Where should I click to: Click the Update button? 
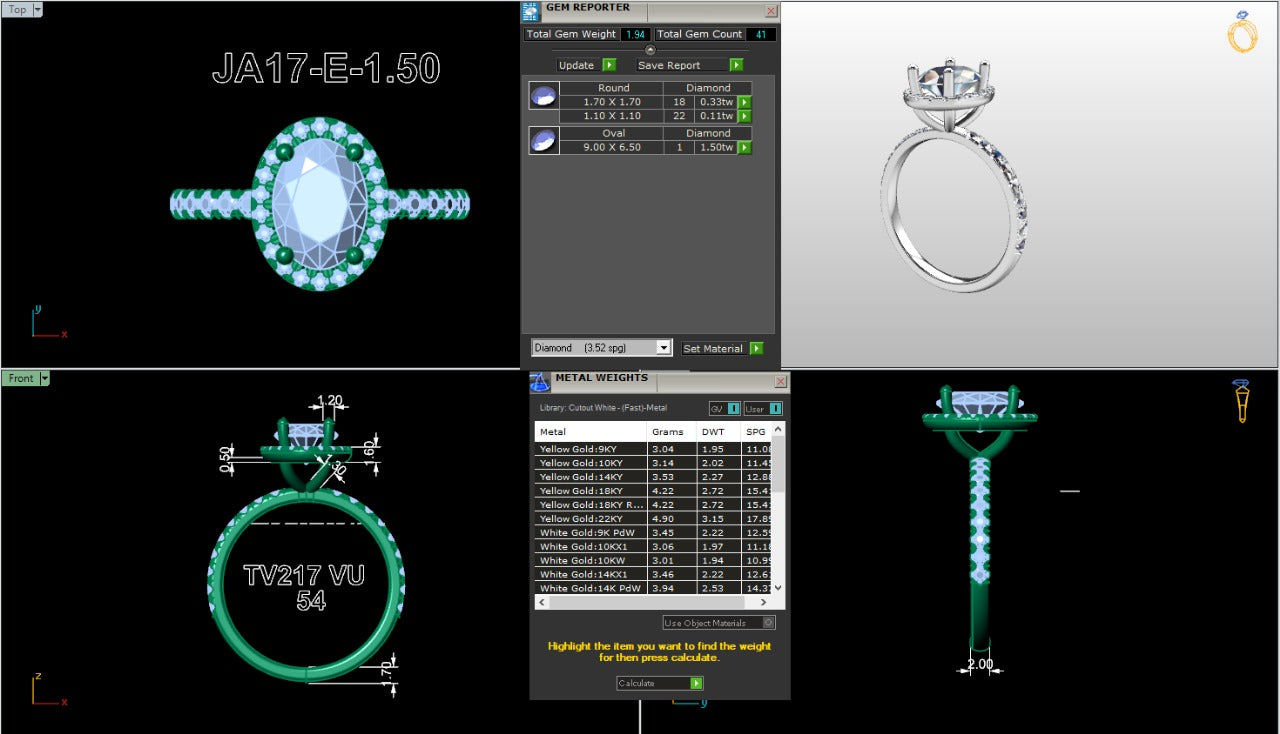(x=586, y=65)
